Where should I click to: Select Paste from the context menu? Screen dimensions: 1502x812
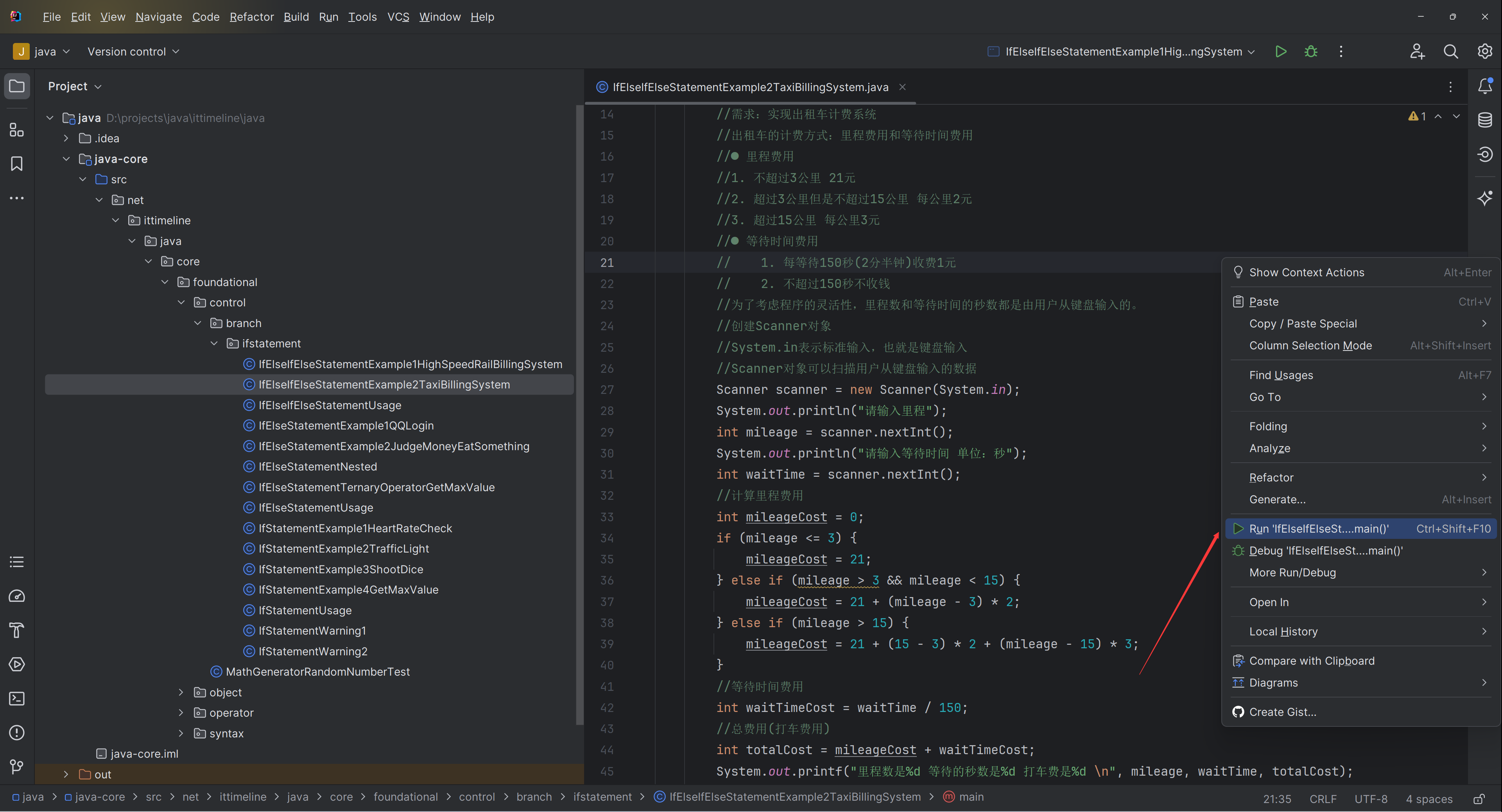(x=1361, y=301)
